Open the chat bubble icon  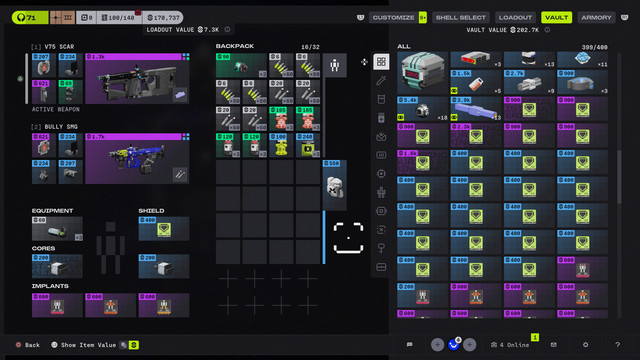click(x=409, y=345)
